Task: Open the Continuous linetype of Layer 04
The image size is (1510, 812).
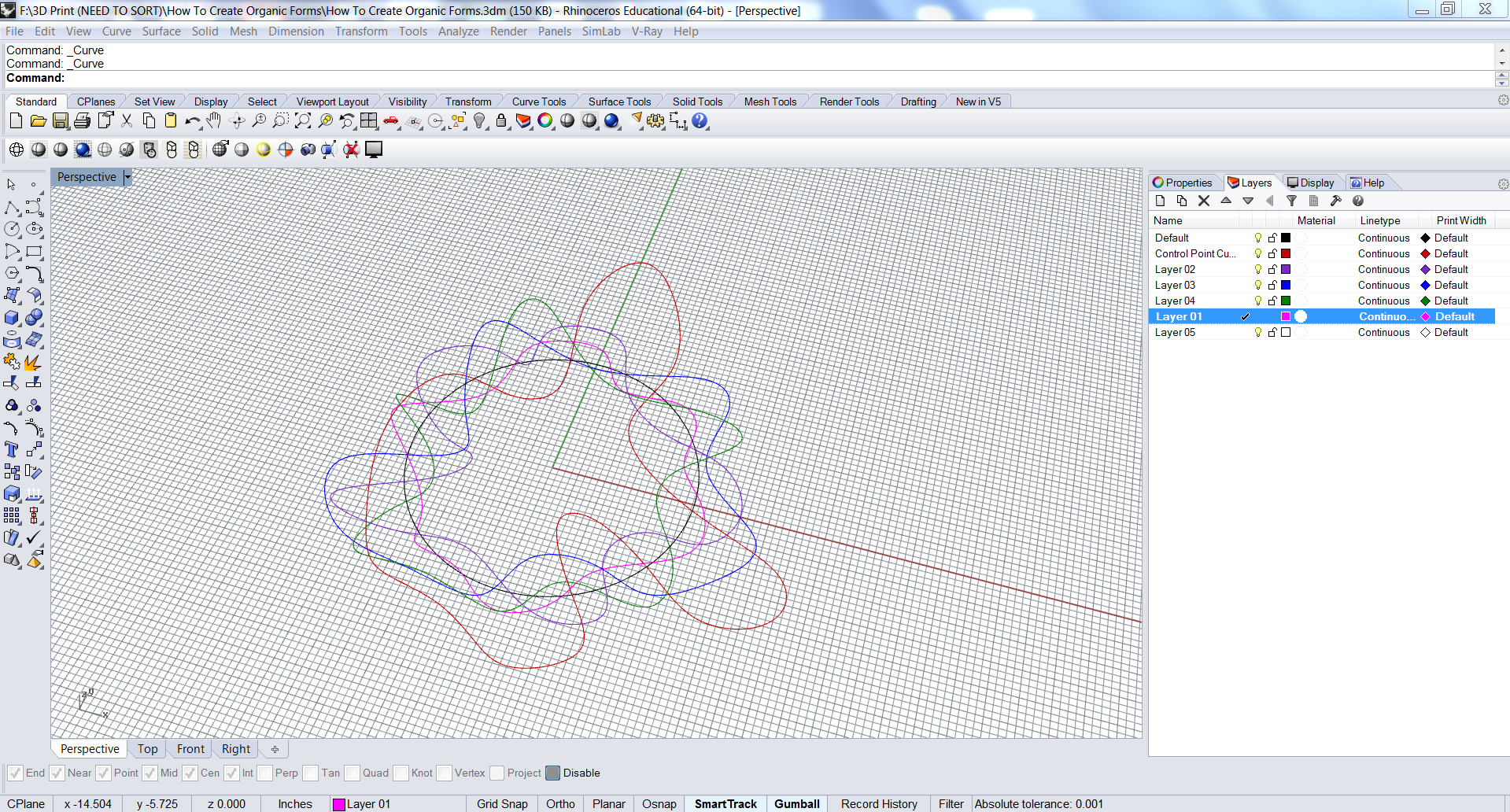Action: coord(1383,301)
